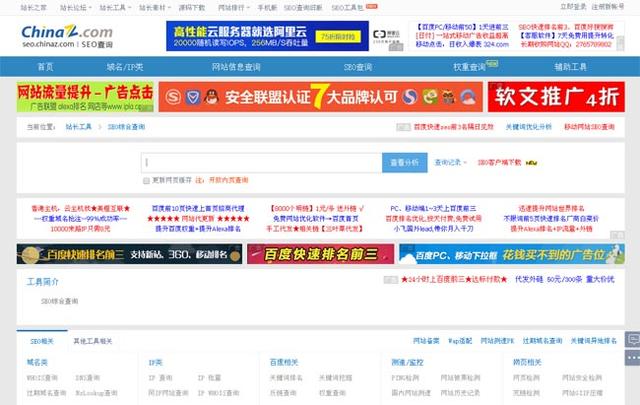
Task: Click the 工具简介 heading
Action: click(43, 282)
